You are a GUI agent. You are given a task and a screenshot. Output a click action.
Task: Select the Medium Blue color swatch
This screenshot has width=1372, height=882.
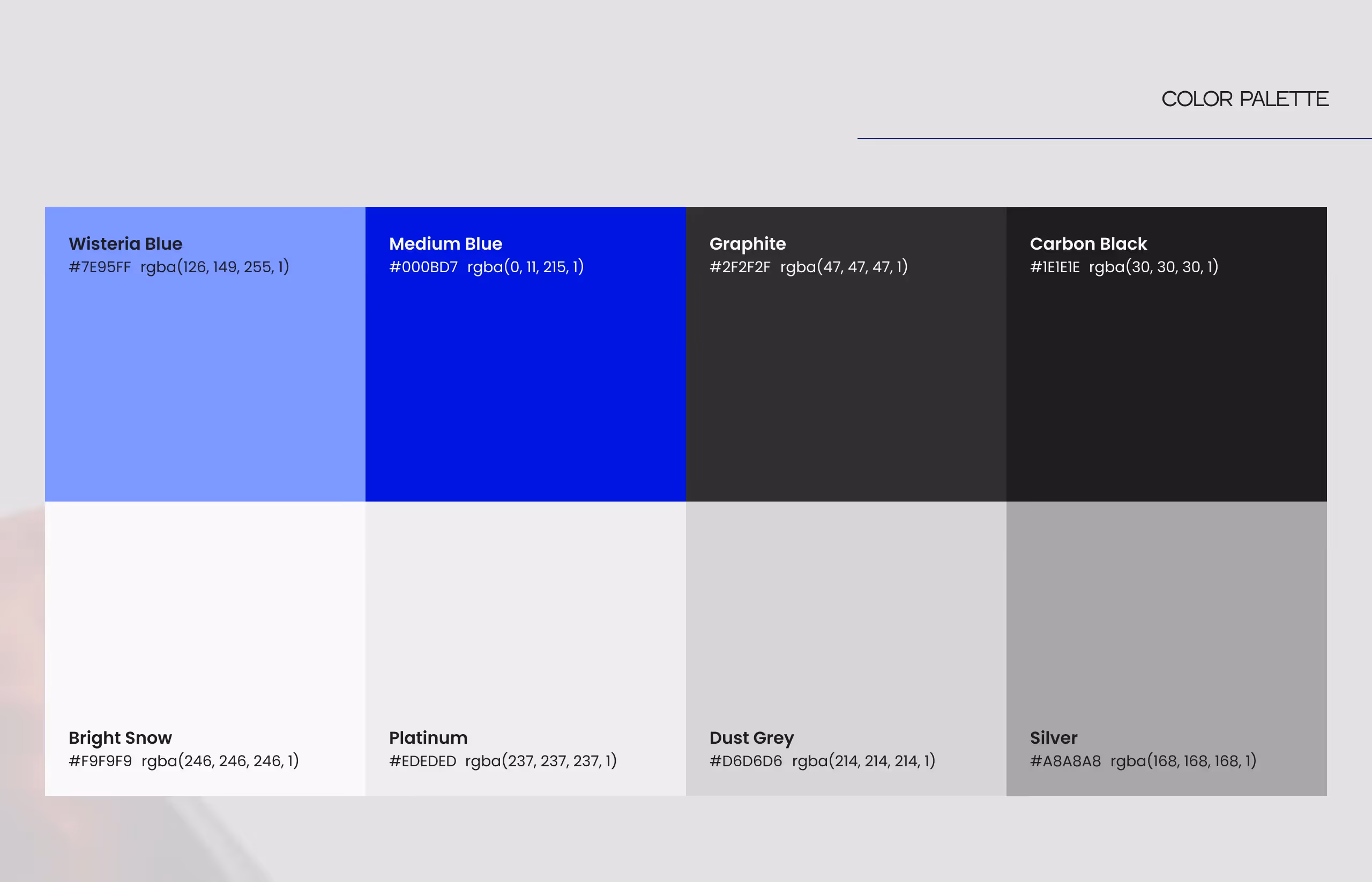(525, 354)
